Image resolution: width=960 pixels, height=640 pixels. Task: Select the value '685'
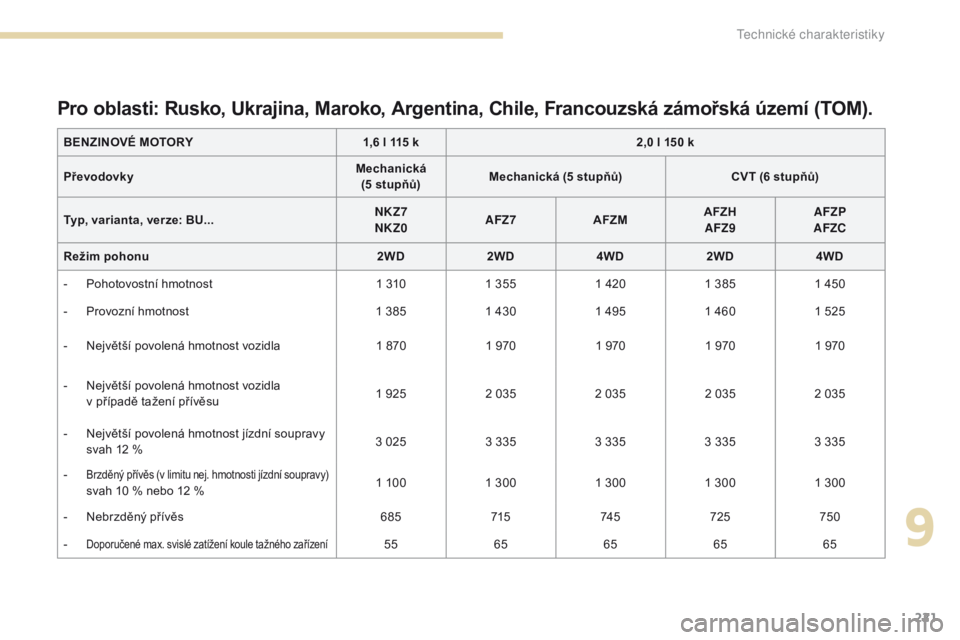(391, 516)
